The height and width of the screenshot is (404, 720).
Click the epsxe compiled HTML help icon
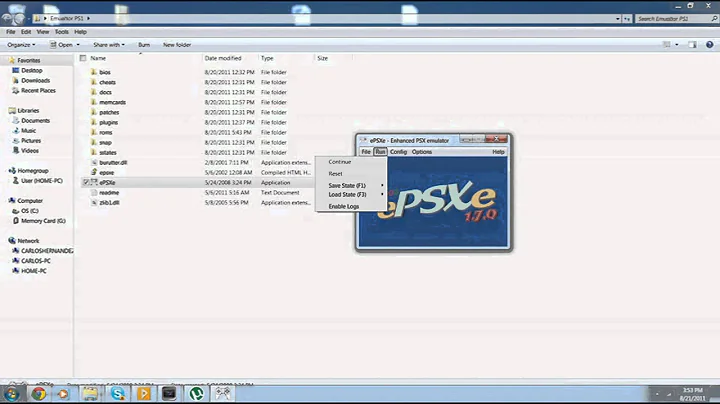tap(94, 173)
